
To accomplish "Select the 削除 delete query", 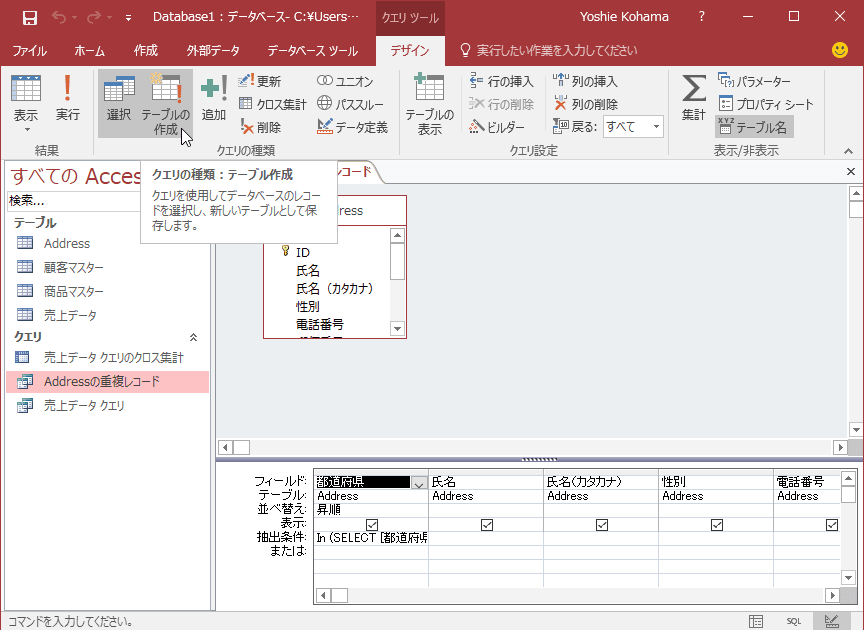I will (261, 127).
